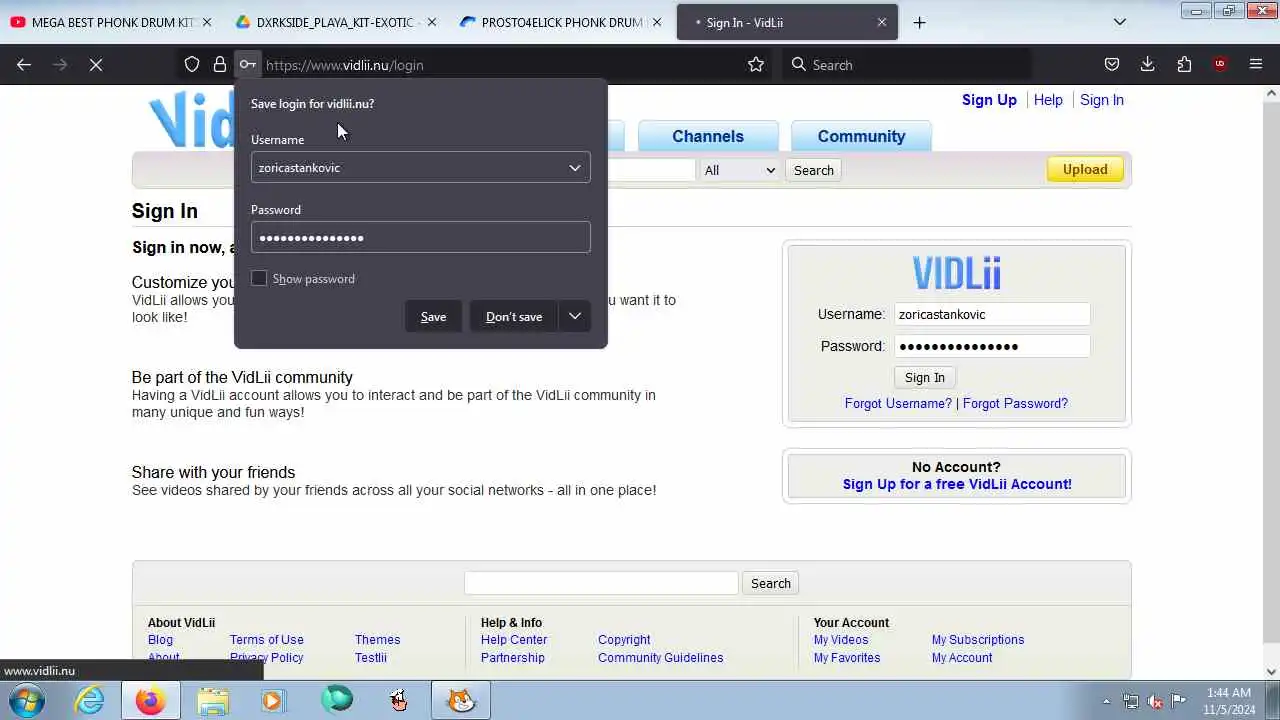Bookmark this page with the star icon
This screenshot has height=720, width=1280.
[x=756, y=65]
